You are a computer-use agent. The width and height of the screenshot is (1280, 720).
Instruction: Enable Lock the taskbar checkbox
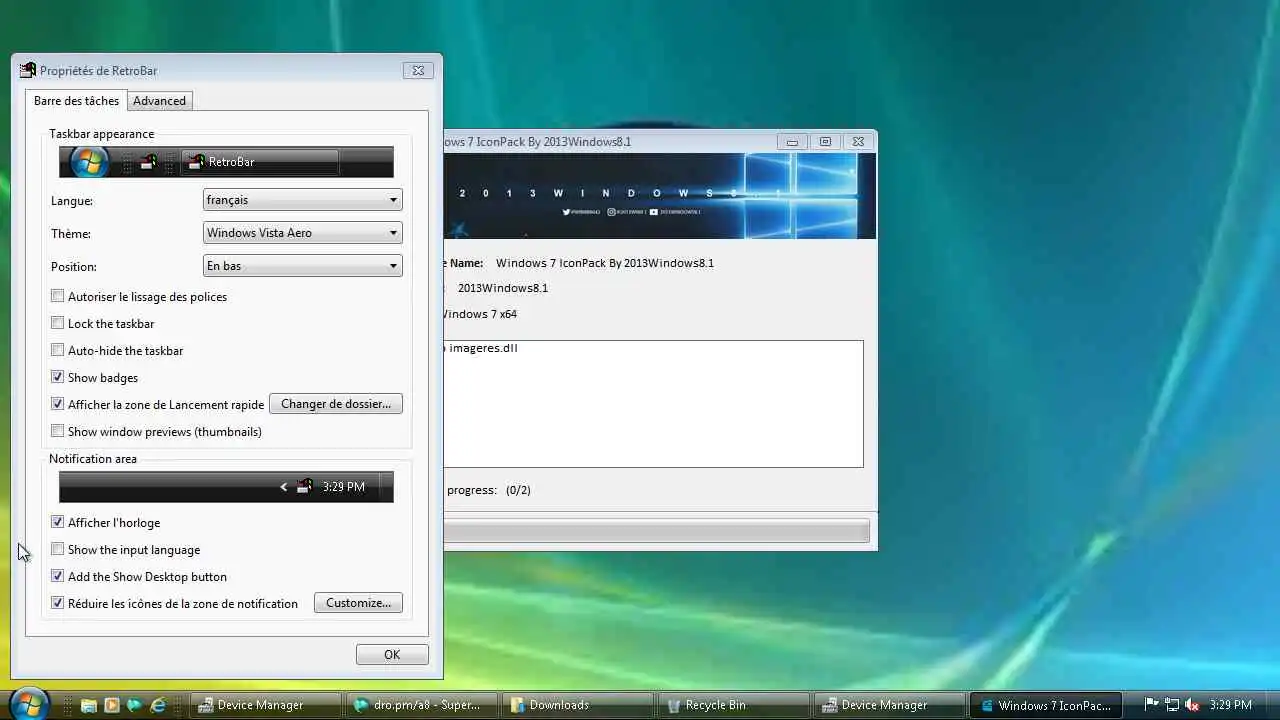click(x=58, y=323)
